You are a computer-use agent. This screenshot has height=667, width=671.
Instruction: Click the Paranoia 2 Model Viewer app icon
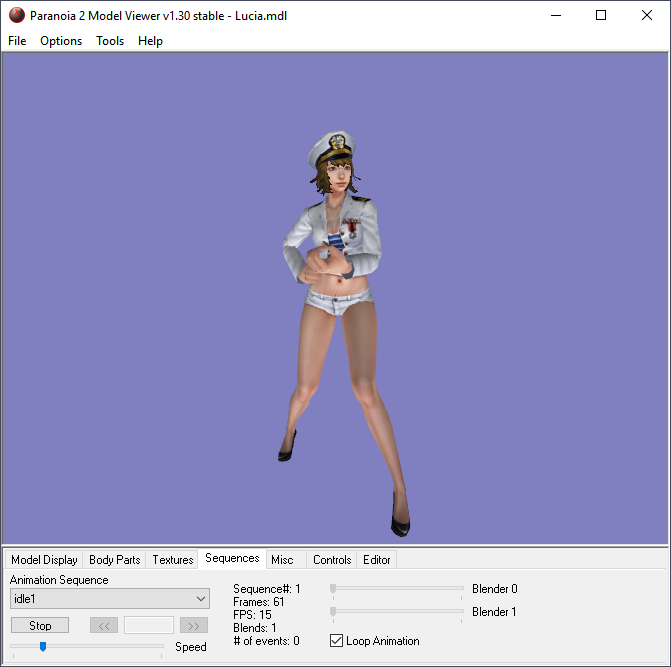[17, 15]
